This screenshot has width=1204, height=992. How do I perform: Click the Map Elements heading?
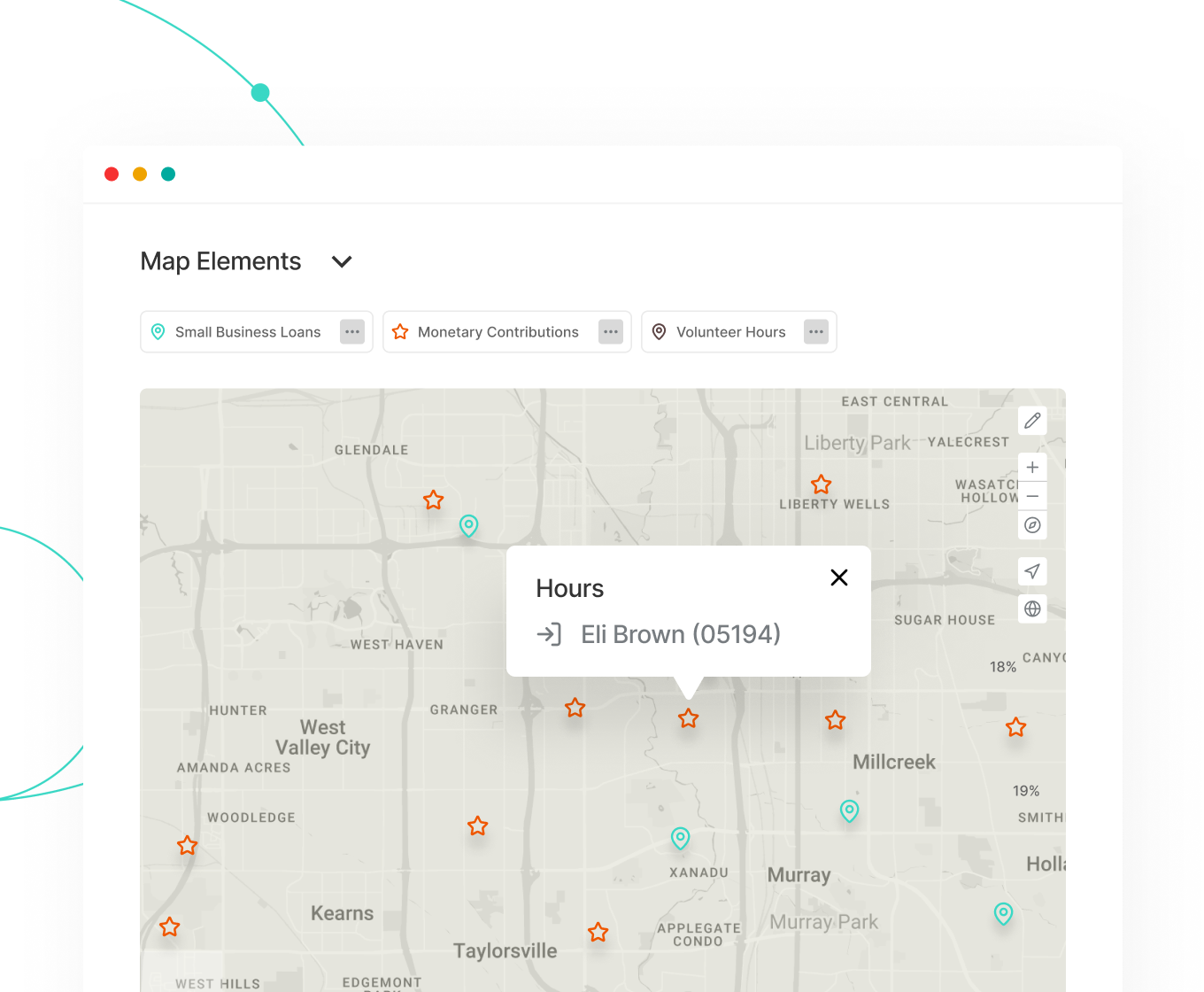coord(220,261)
